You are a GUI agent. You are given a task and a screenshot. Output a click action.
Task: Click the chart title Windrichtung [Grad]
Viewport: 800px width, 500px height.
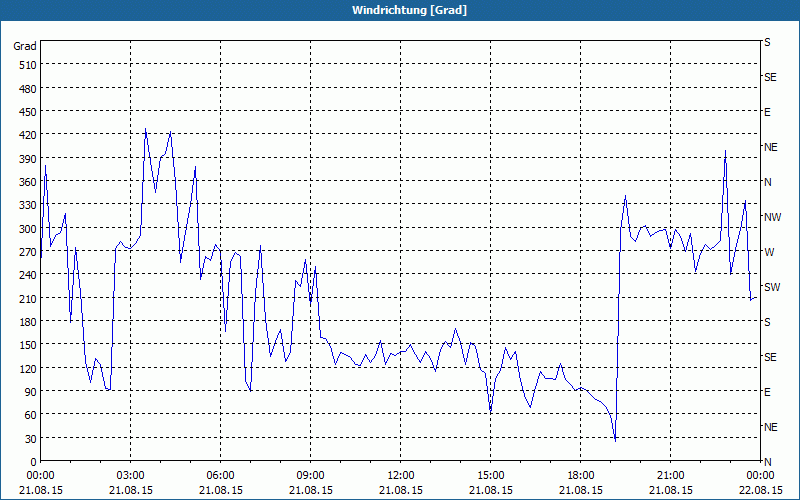(x=409, y=10)
